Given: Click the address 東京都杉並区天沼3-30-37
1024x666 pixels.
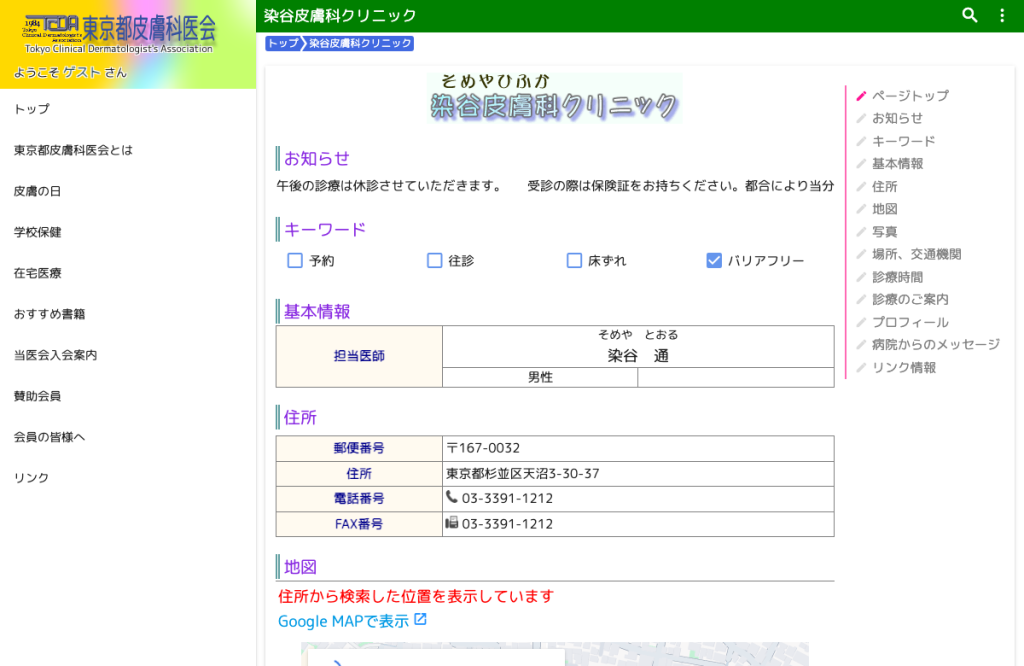Looking at the screenshot, I should coord(522,473).
